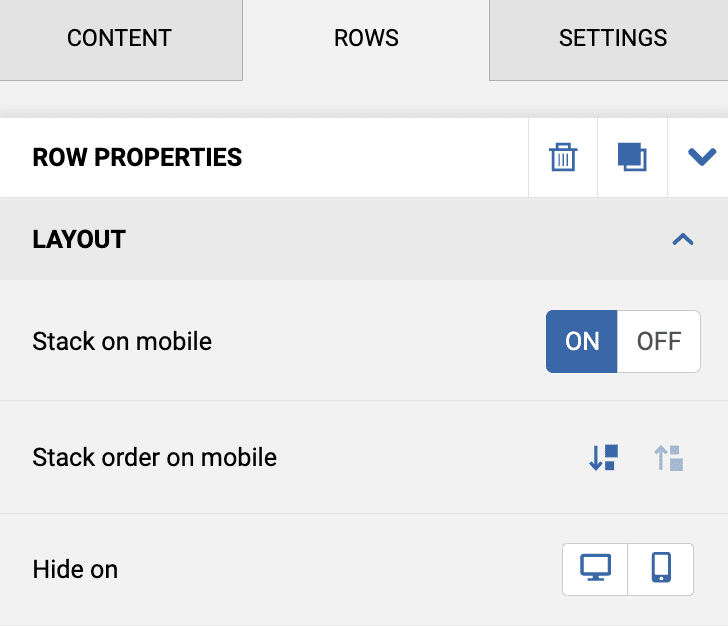Select default stack order icon
This screenshot has height=626, width=728.
(603, 458)
